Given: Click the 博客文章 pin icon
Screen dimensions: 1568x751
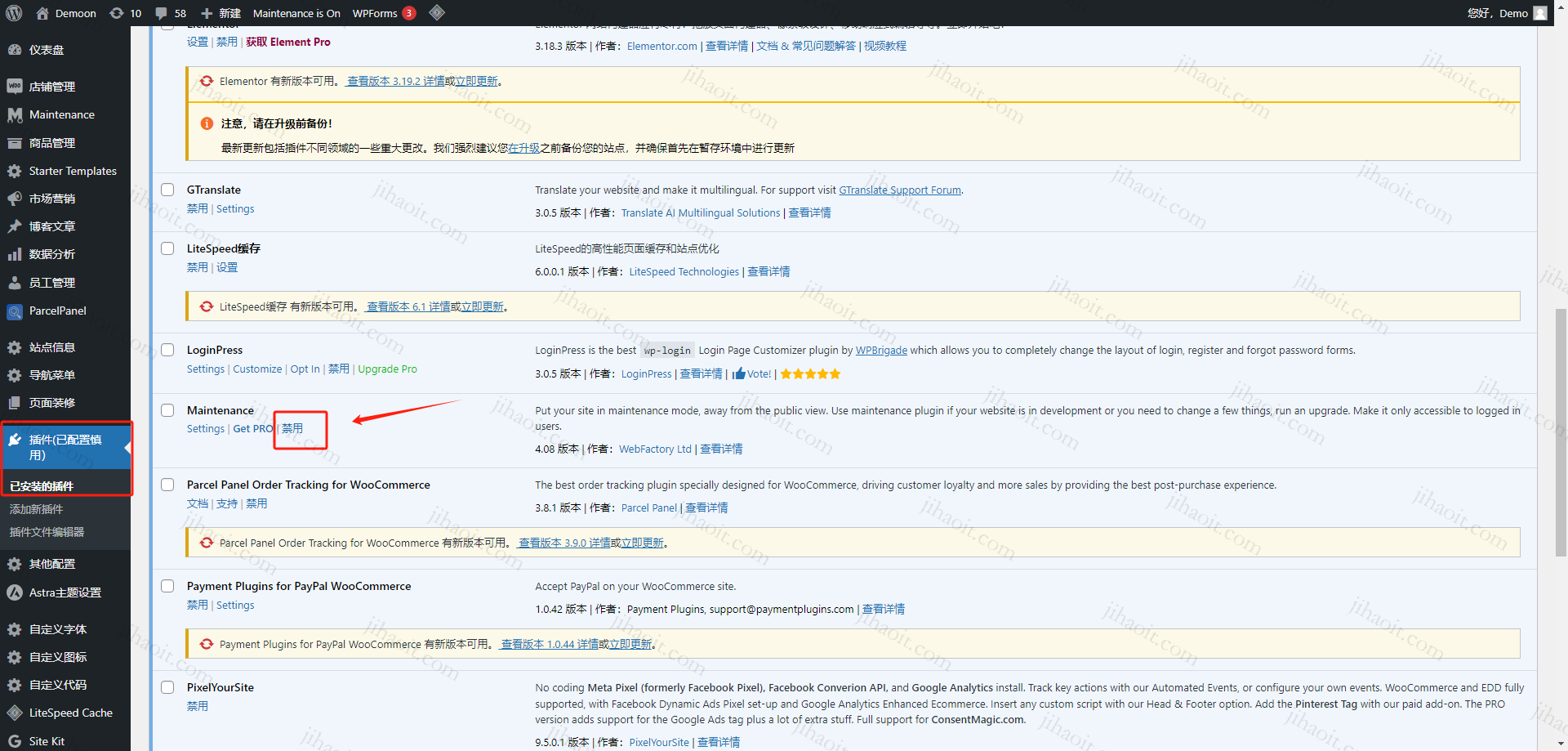Looking at the screenshot, I should (x=15, y=226).
